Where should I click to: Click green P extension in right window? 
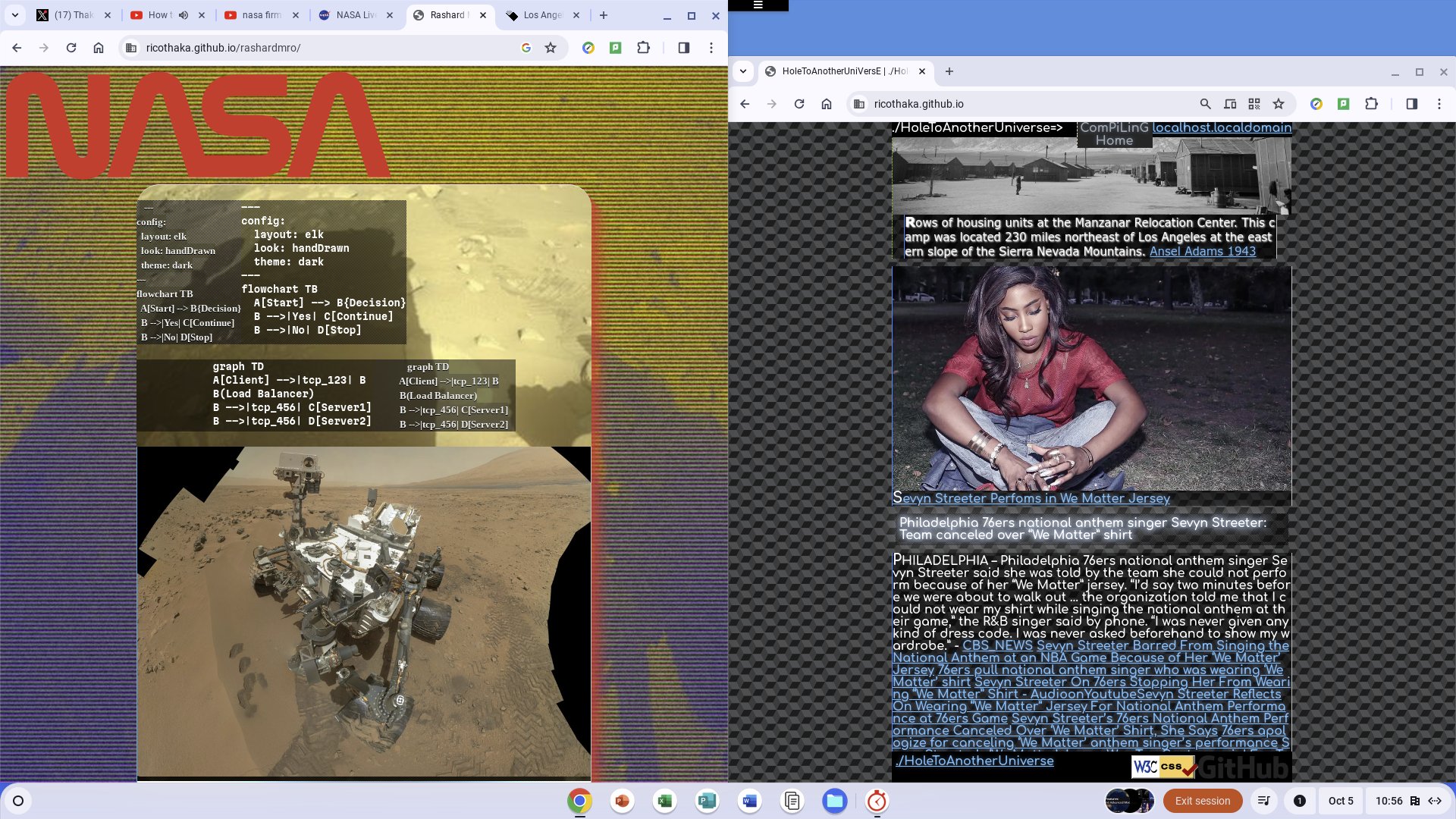(x=1344, y=104)
